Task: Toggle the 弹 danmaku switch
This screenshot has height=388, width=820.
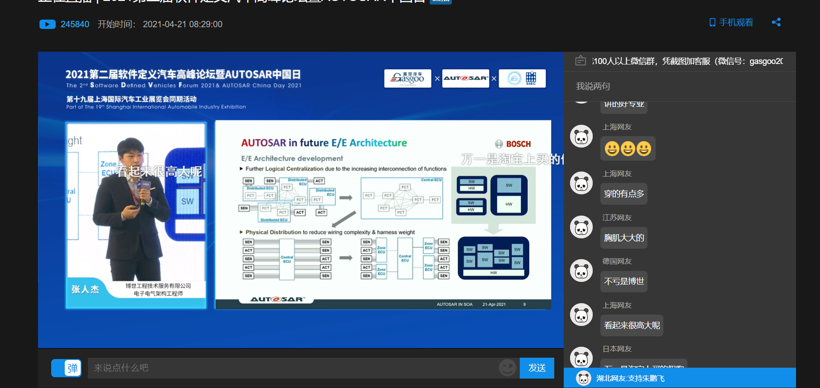Action: 66,368
